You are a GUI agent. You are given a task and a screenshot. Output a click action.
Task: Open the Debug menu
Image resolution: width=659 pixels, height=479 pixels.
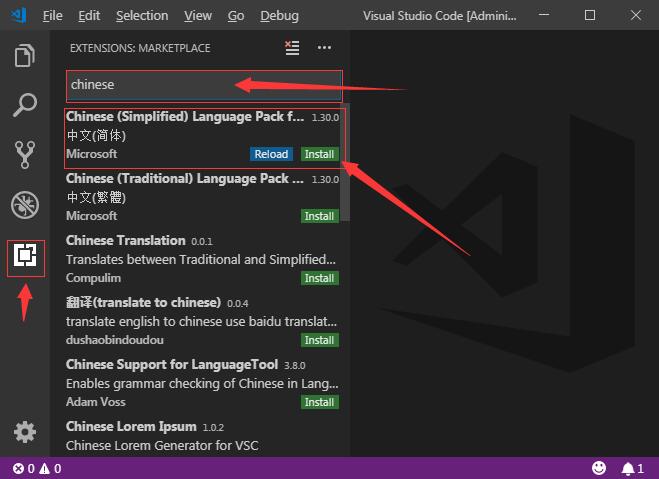(x=279, y=16)
